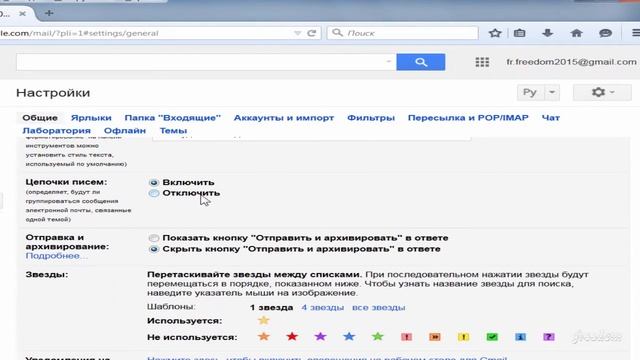
Task: Choose the 4 звезды preset link
Action: coord(322,307)
